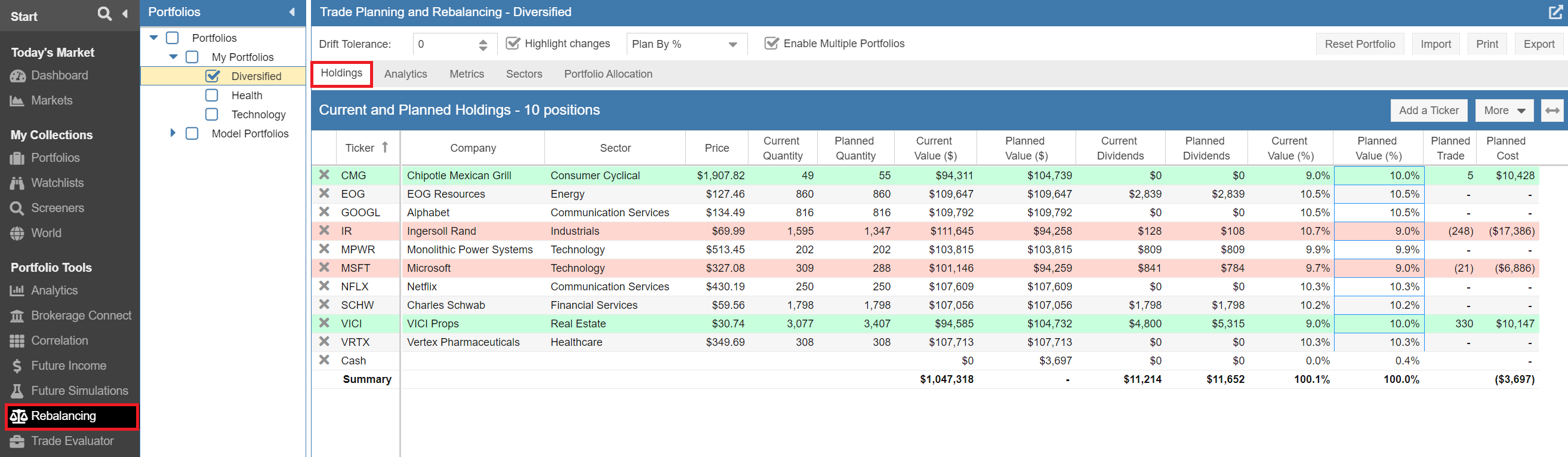This screenshot has height=457, width=1568.
Task: Collapse the root Portfolios tree node
Action: click(x=154, y=38)
